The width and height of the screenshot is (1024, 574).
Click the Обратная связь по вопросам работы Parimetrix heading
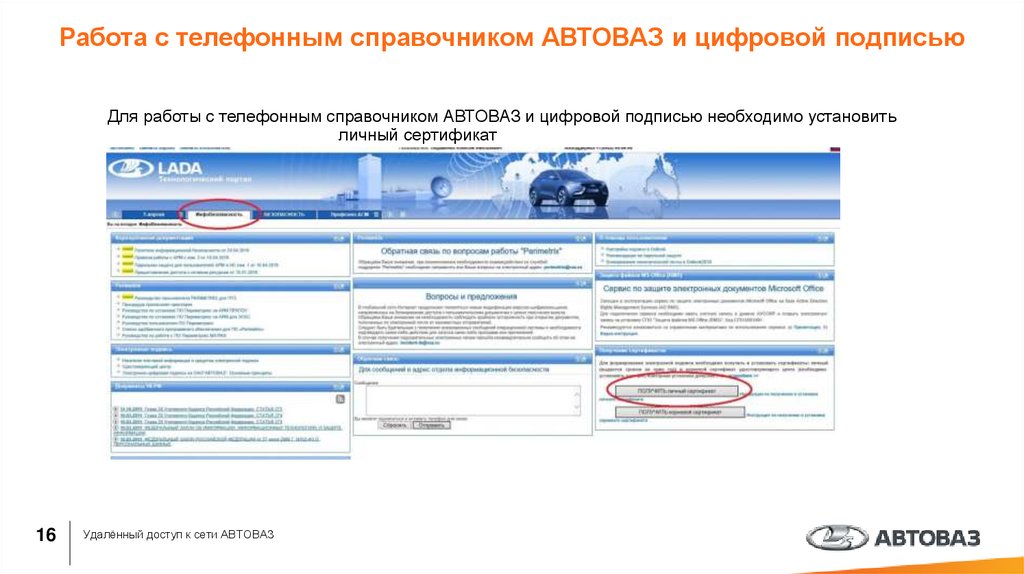pyautogui.click(x=471, y=251)
